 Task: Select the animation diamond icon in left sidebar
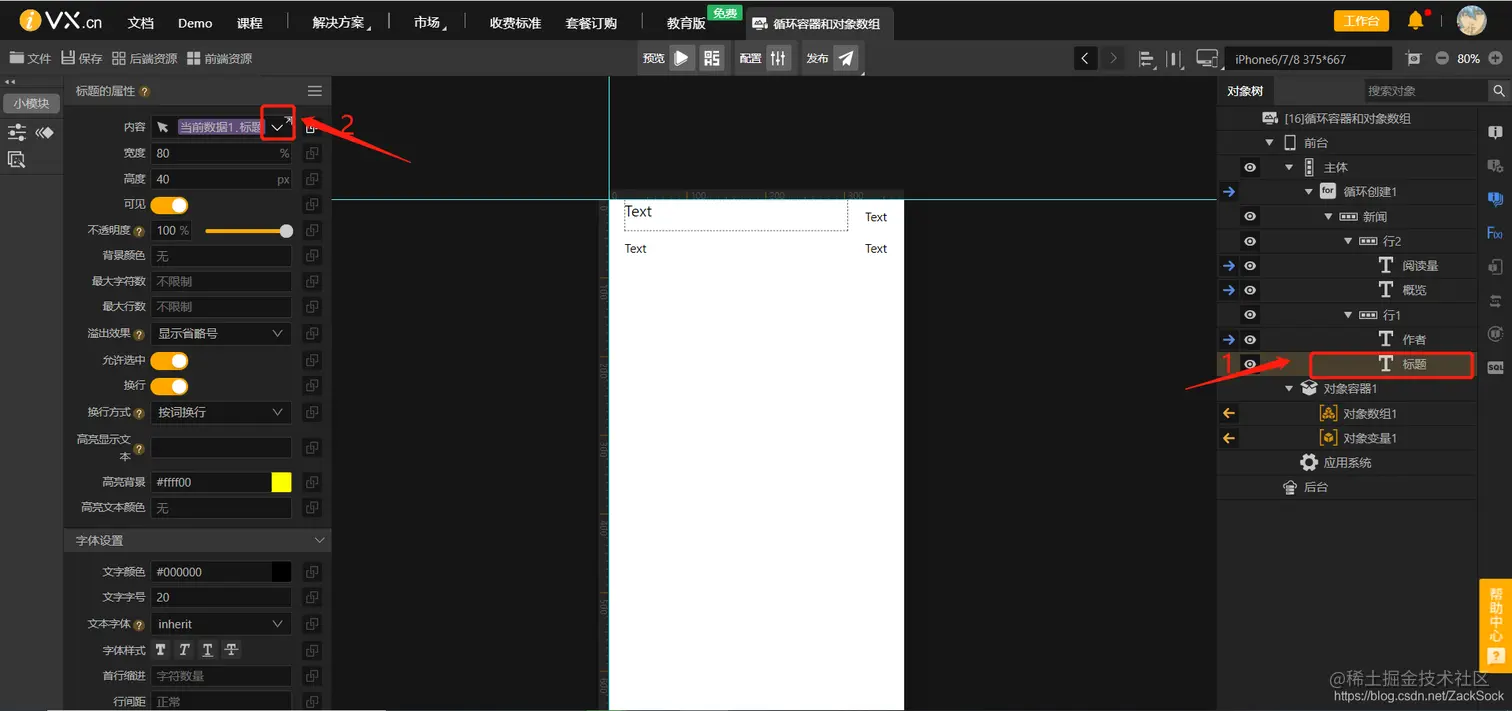[x=44, y=132]
